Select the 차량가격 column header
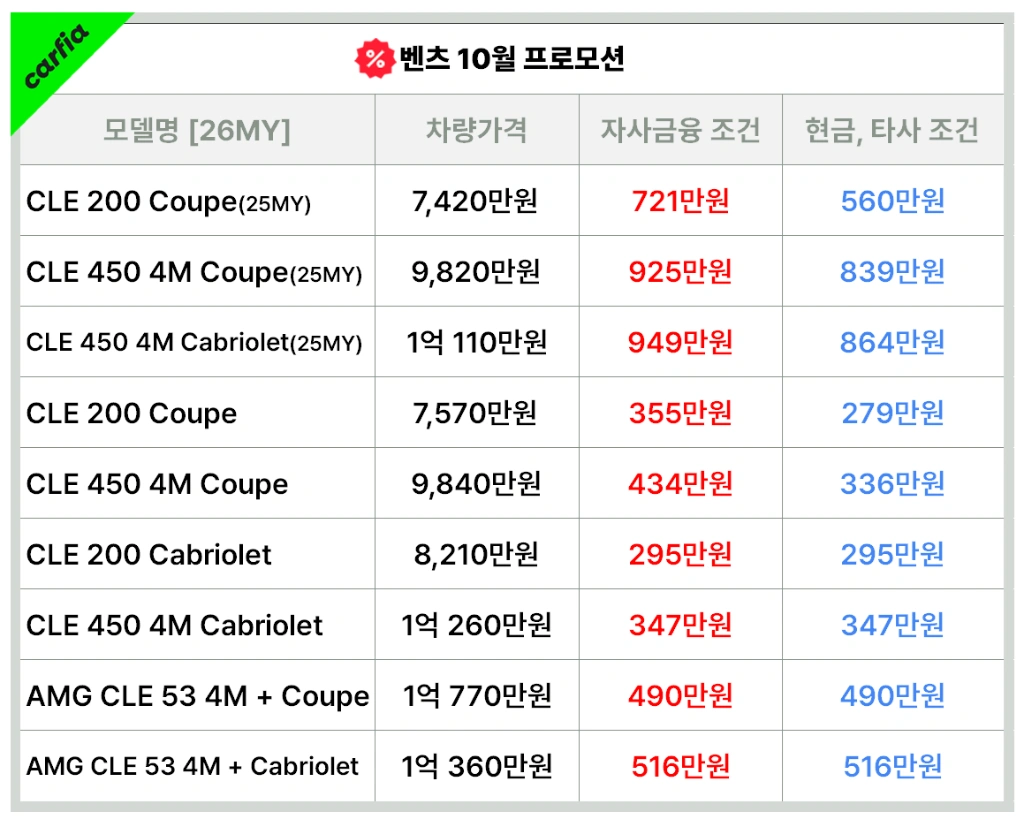The image size is (1024, 822). 476,130
